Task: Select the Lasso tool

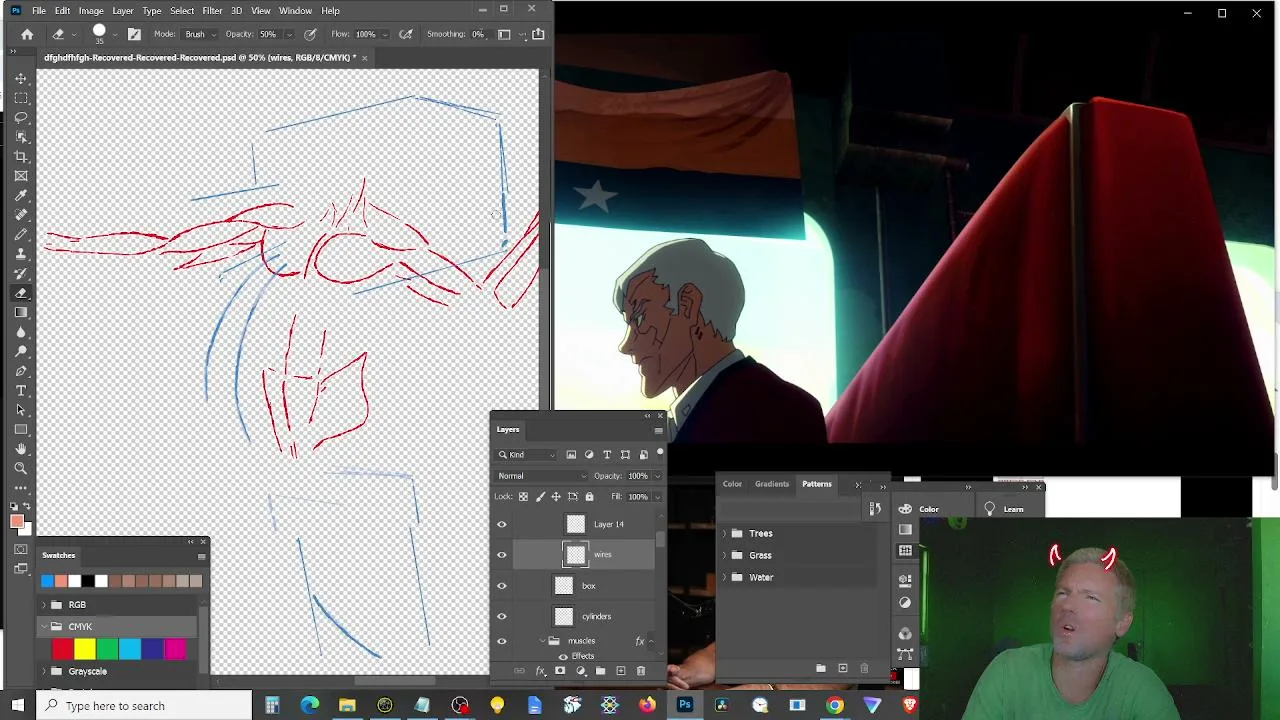Action: click(x=21, y=117)
